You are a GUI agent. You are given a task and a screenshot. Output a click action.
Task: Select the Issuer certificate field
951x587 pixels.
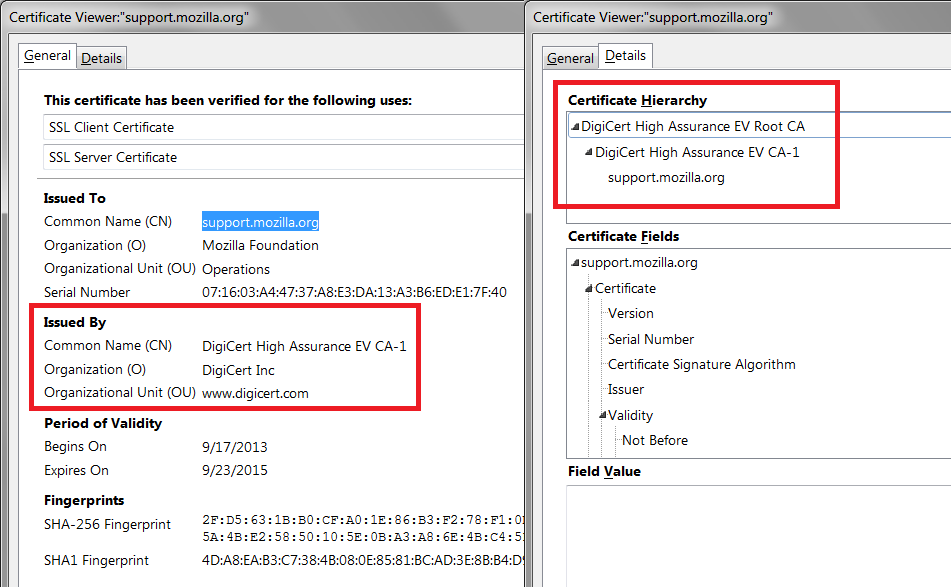[x=626, y=389]
